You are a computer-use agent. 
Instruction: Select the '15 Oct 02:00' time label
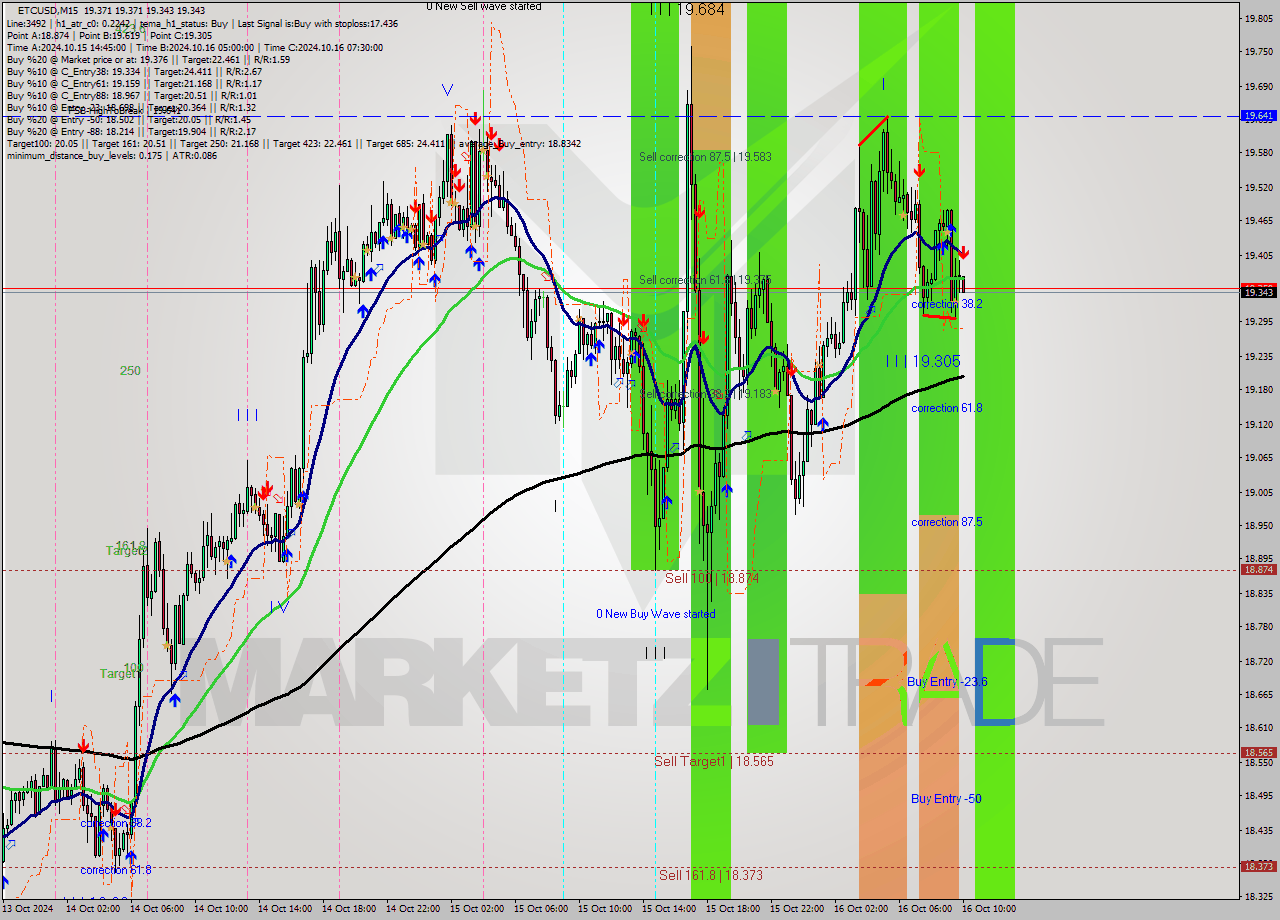(x=478, y=909)
